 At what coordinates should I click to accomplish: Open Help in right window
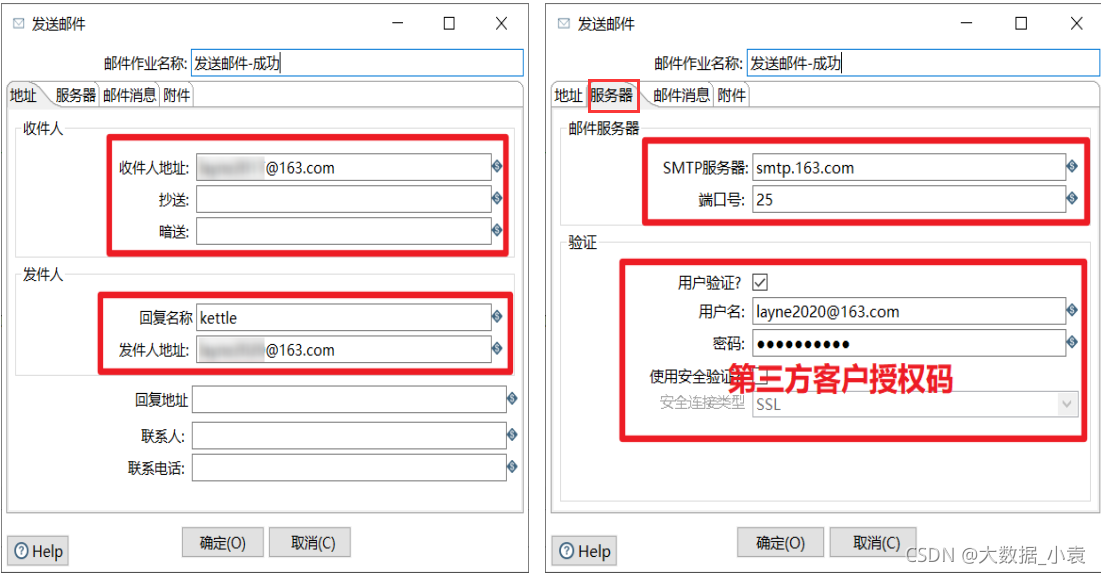pyautogui.click(x=584, y=551)
